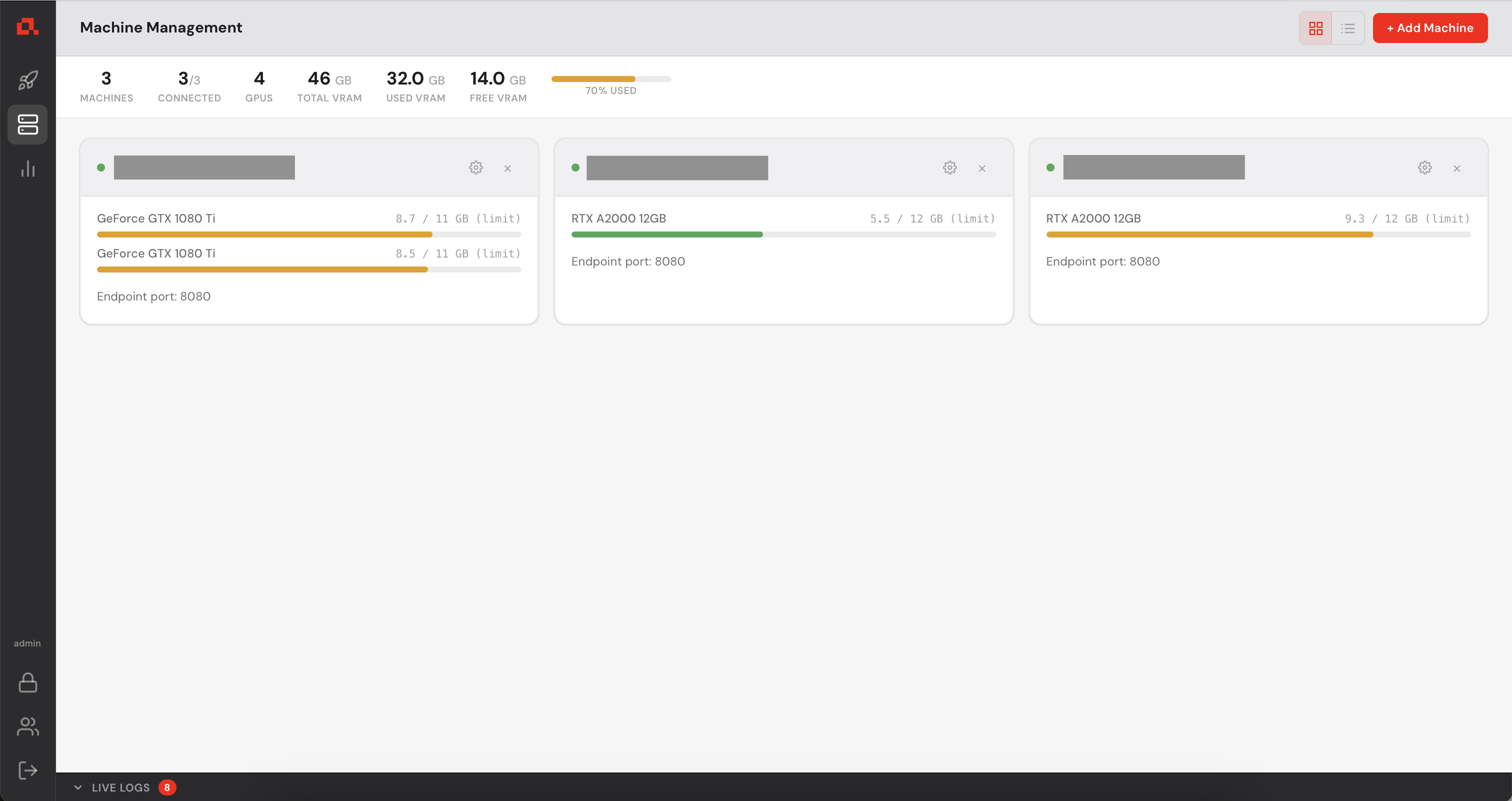Click the lock icon in sidebar
This screenshot has width=1512, height=801.
point(27,682)
